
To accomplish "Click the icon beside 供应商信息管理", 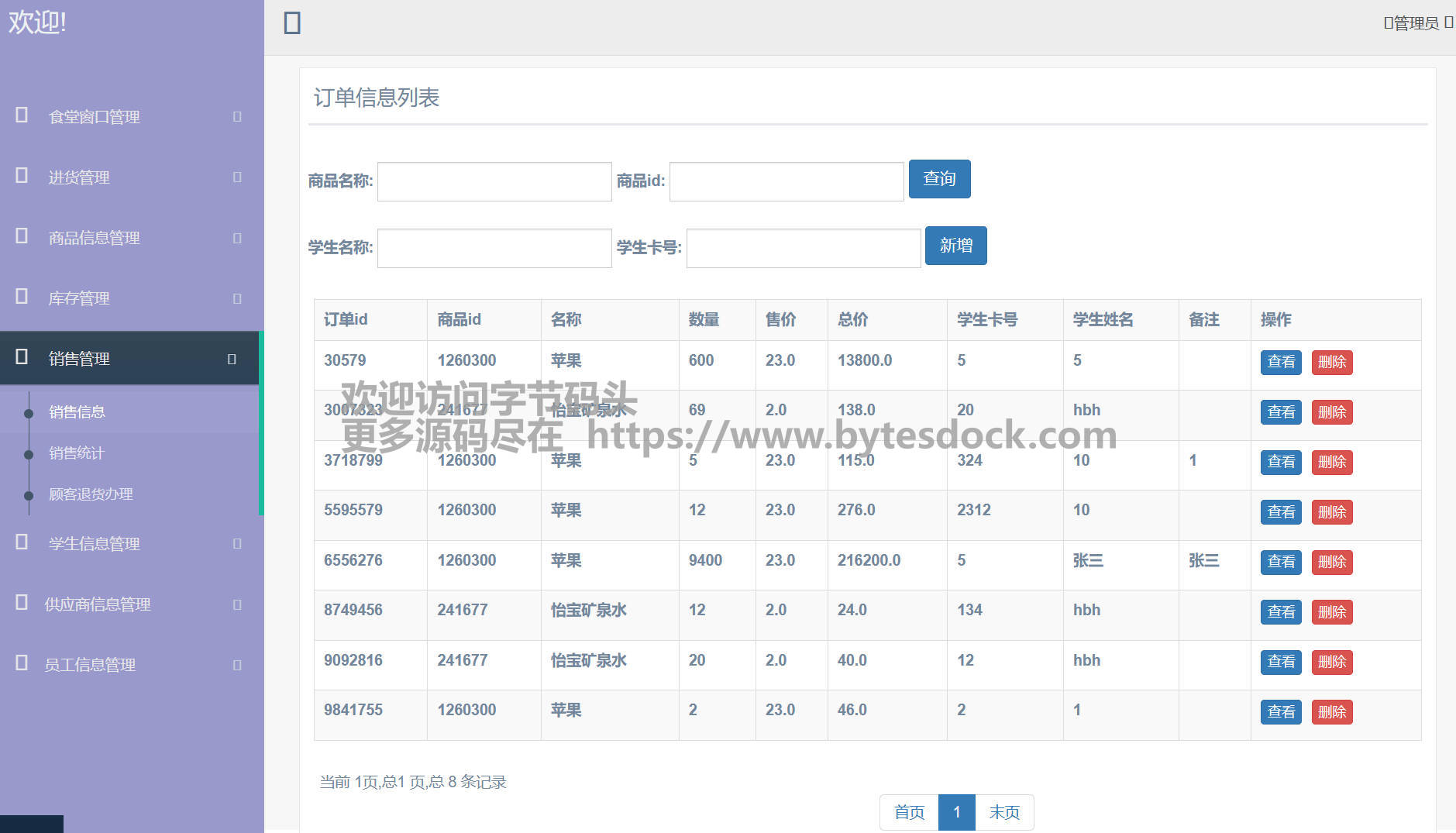I will [22, 603].
